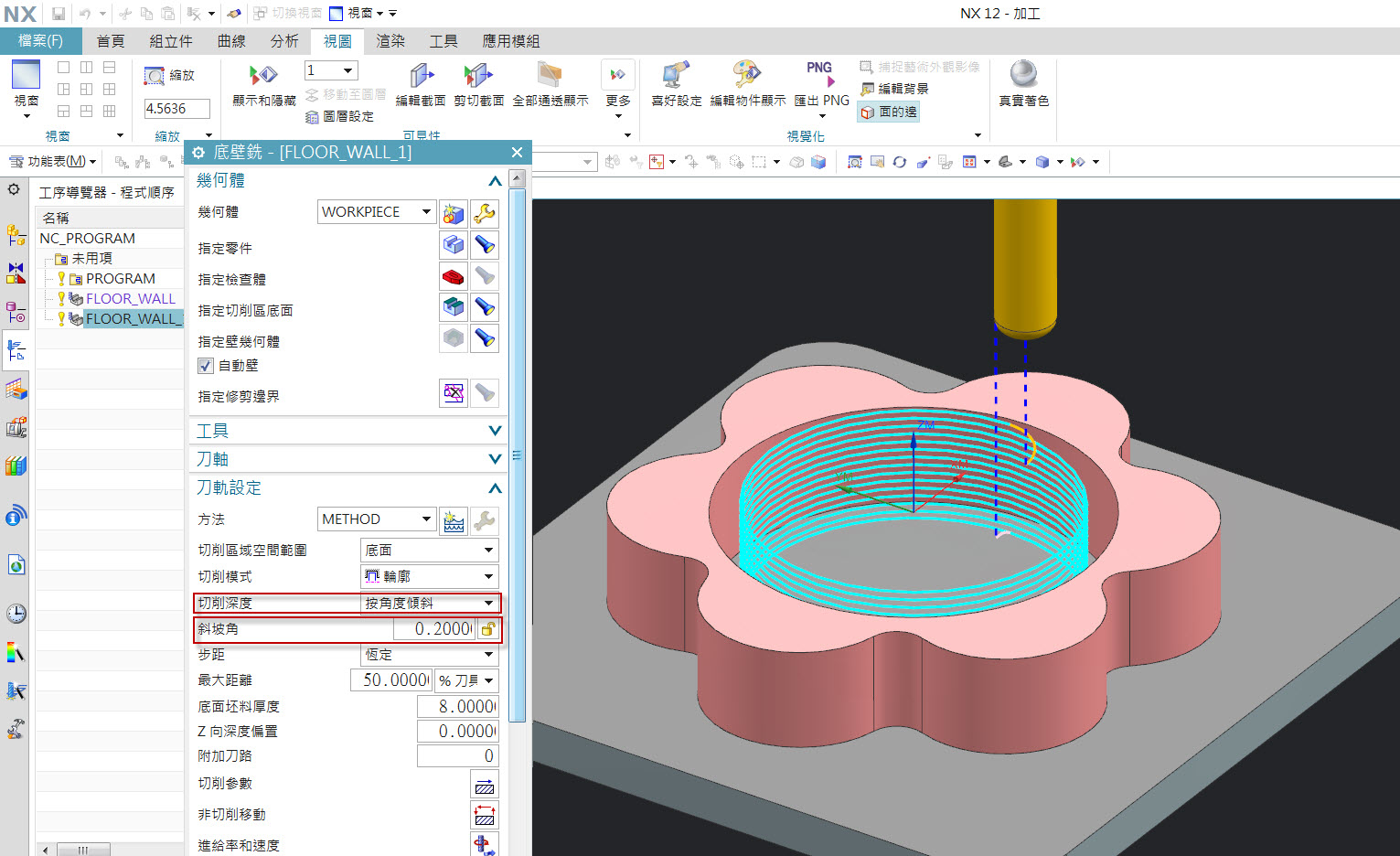Collapse the 幾何體 section

pyautogui.click(x=495, y=181)
